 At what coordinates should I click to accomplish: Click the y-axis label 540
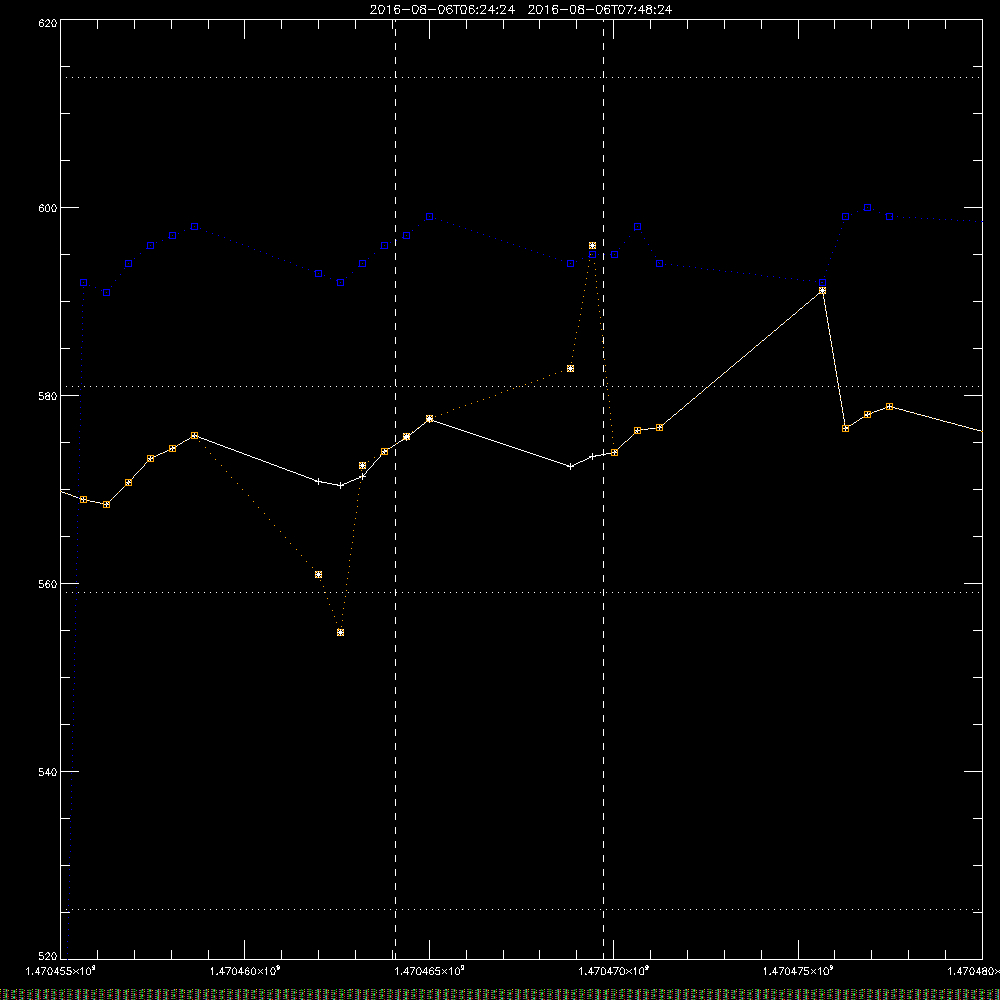pyautogui.click(x=48, y=772)
